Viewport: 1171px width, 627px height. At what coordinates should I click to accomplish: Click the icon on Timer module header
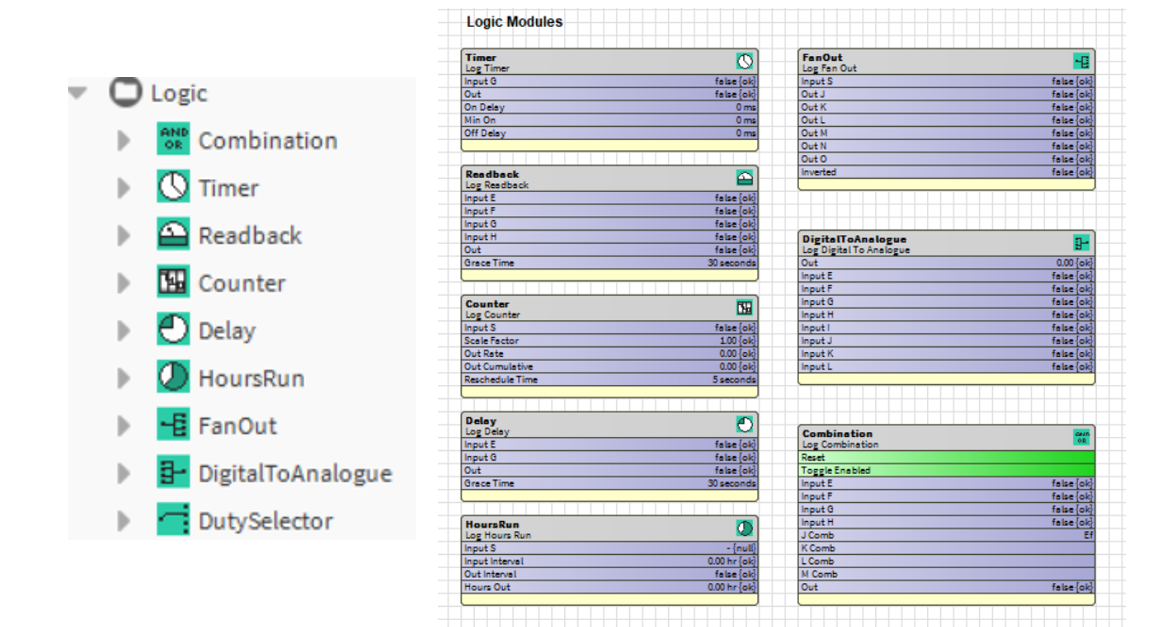[x=745, y=62]
